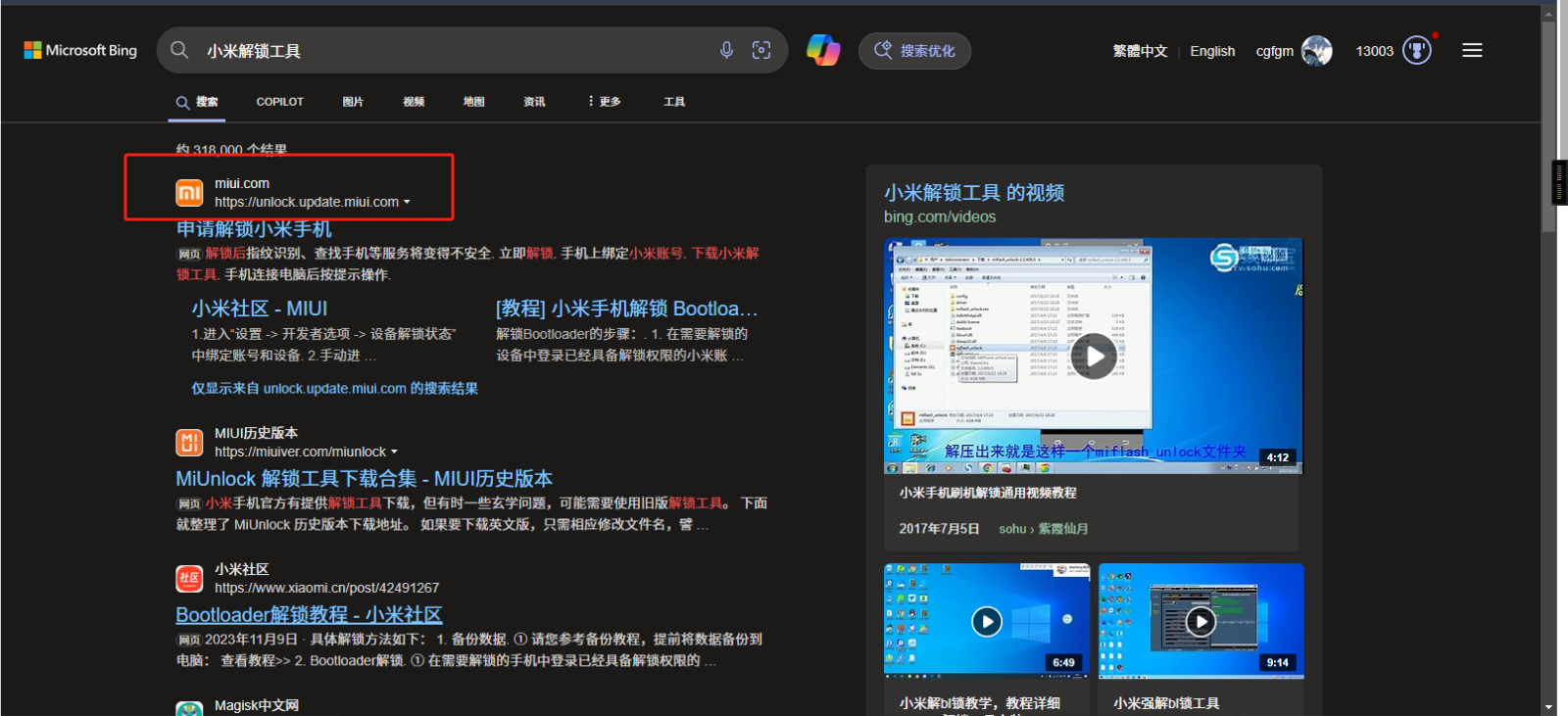Switch to the 地图 tab

click(x=474, y=102)
